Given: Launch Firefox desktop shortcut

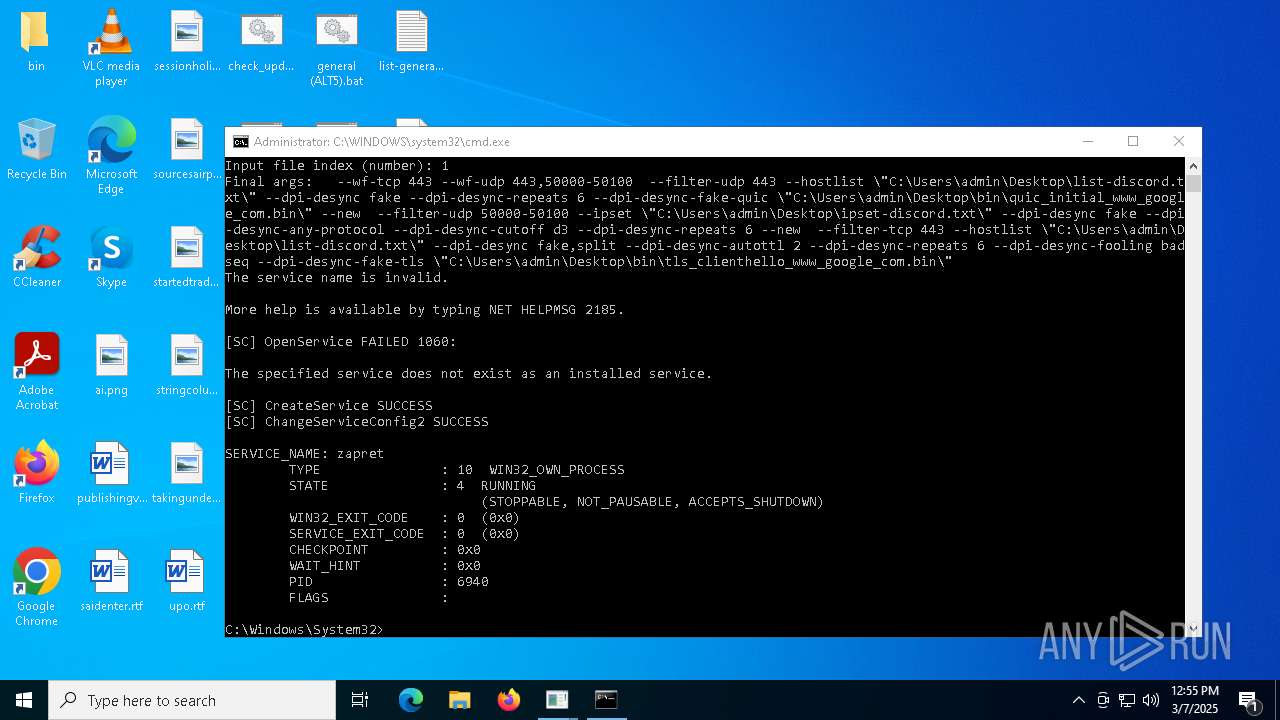Looking at the screenshot, I should pos(37,473).
